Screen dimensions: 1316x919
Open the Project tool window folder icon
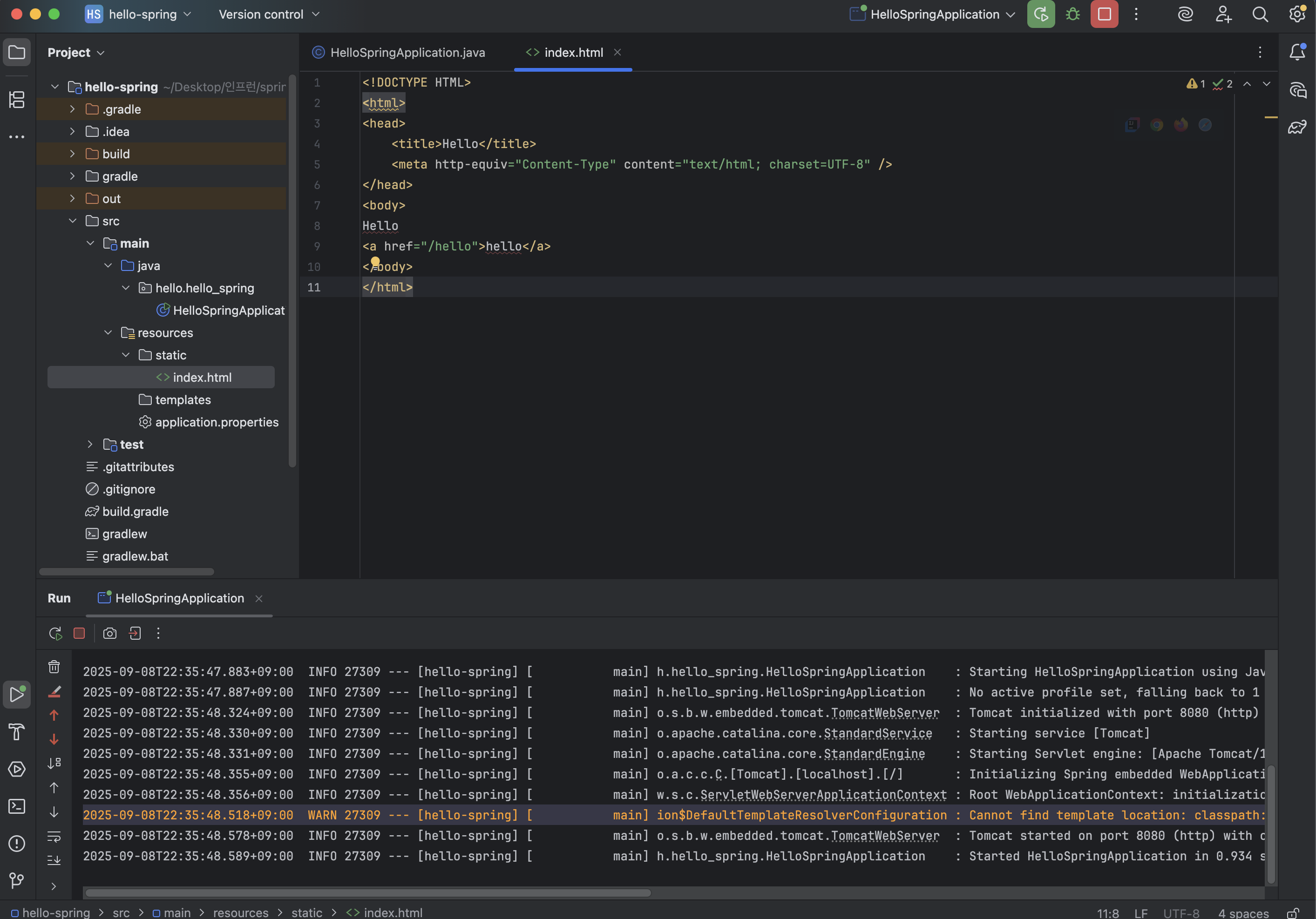tap(17, 52)
